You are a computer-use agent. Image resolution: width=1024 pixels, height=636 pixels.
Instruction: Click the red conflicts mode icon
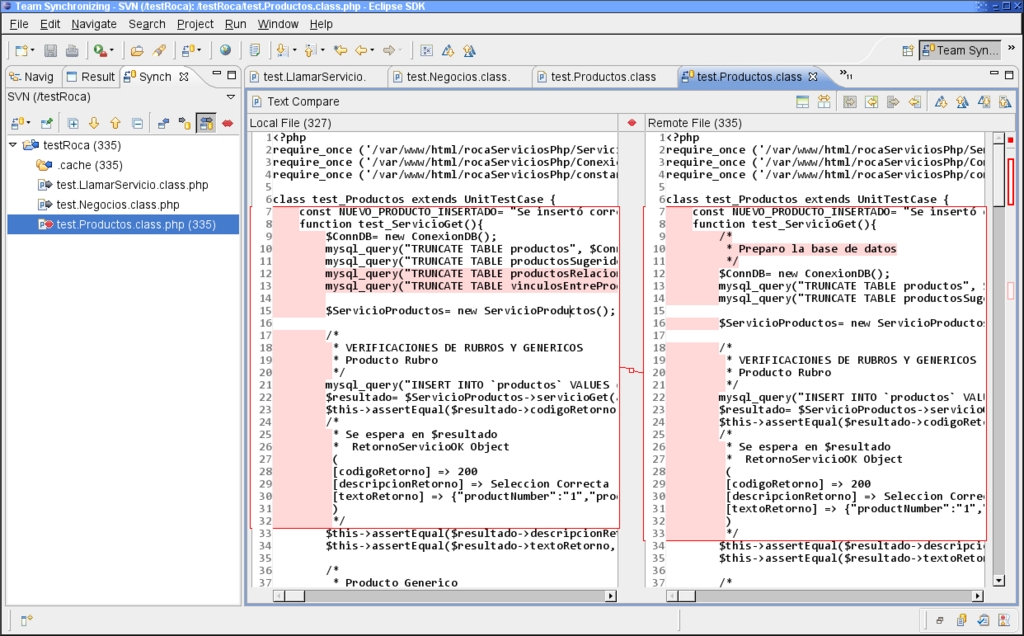click(228, 123)
